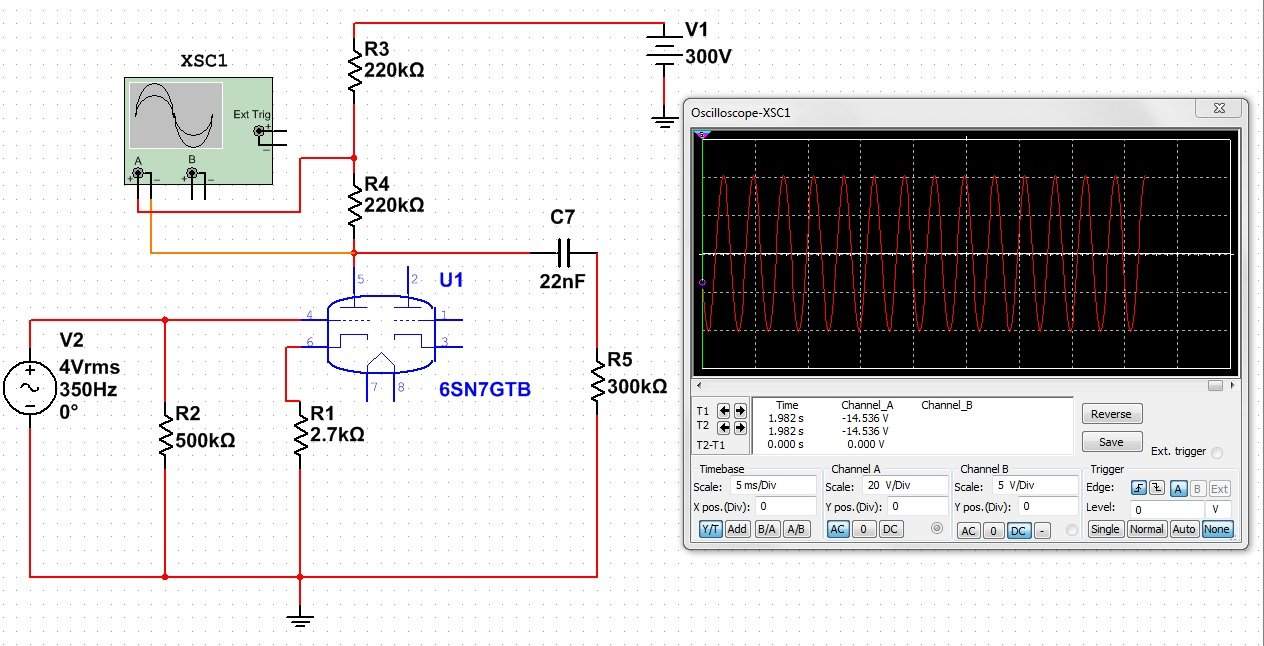Enable Y/T timebase display mode
Viewport: 1264px width, 646px height.
[709, 529]
